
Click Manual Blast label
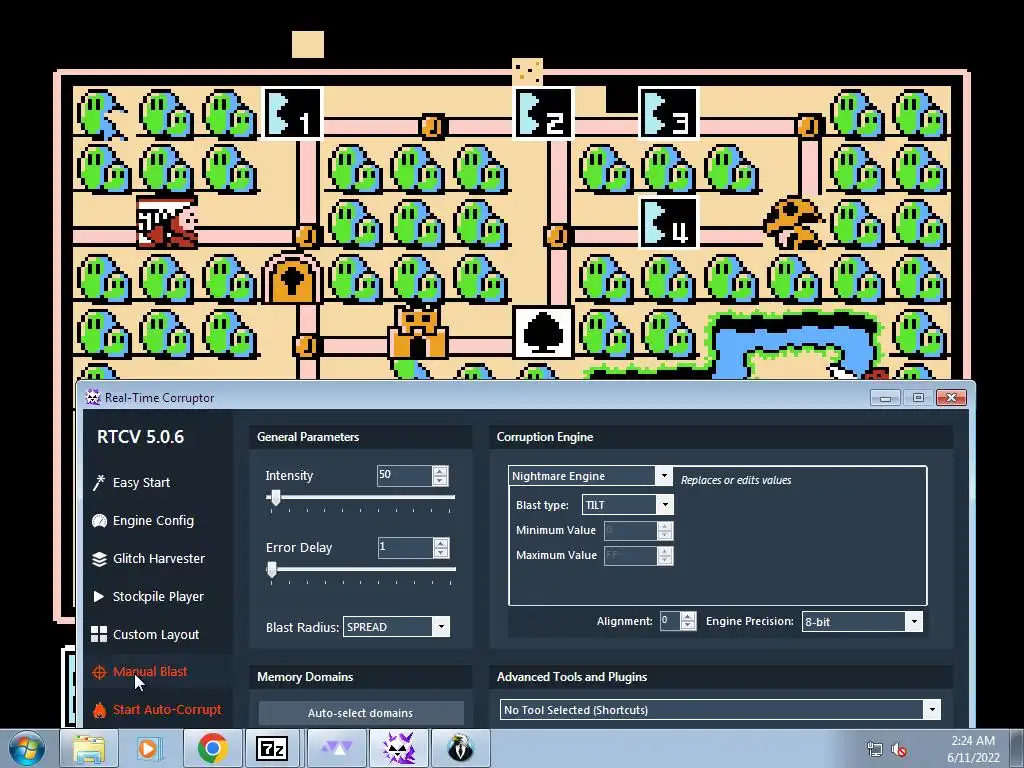point(150,671)
